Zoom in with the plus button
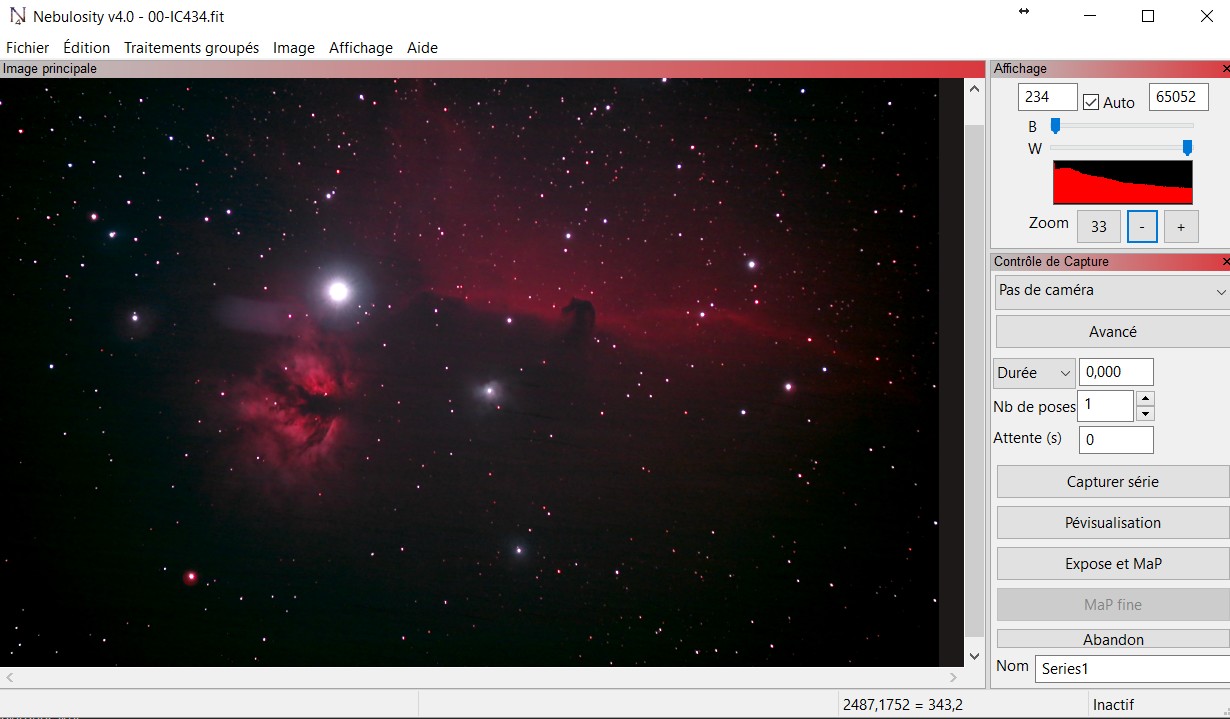Screen dimensions: 1230x719 tap(1181, 226)
